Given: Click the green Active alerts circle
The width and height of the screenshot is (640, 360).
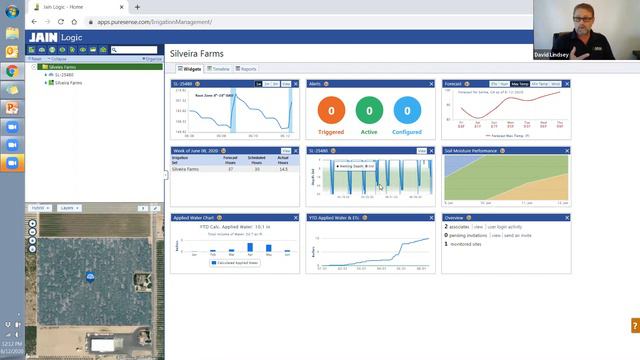Looking at the screenshot, I should [369, 110].
